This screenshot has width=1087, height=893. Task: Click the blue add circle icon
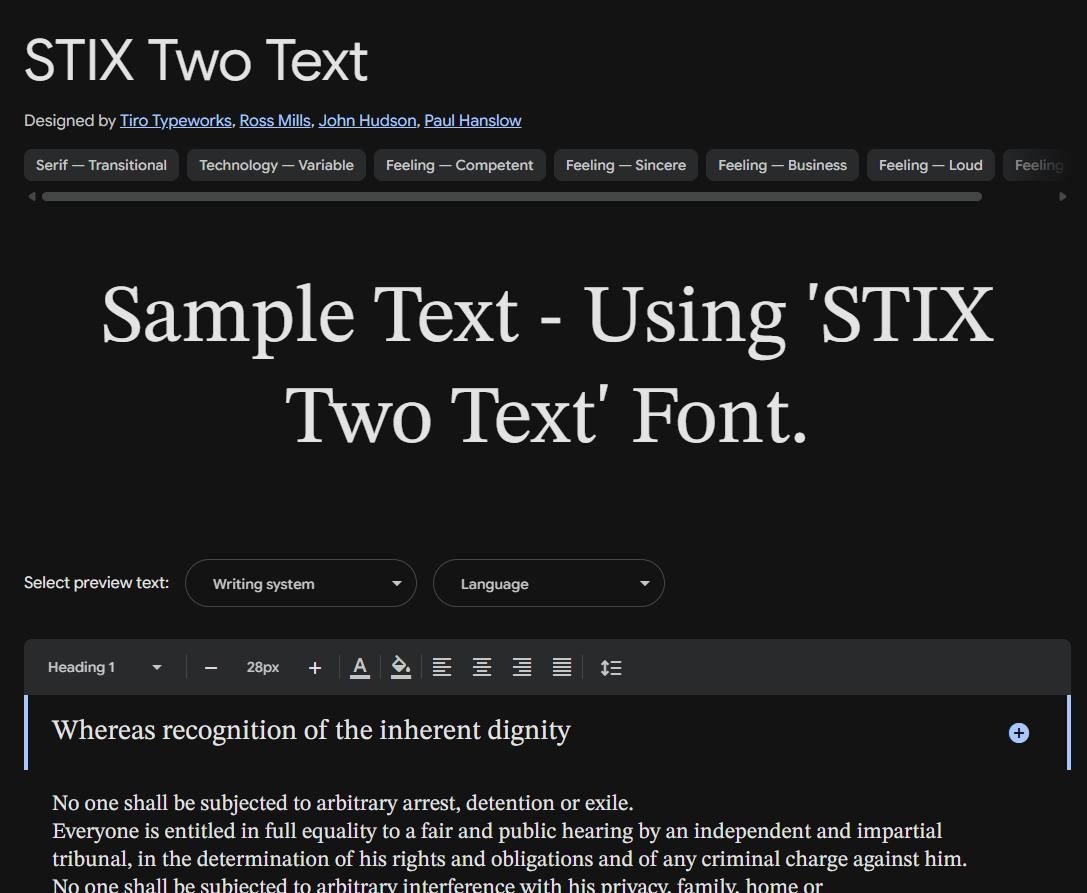pyautogui.click(x=1018, y=733)
